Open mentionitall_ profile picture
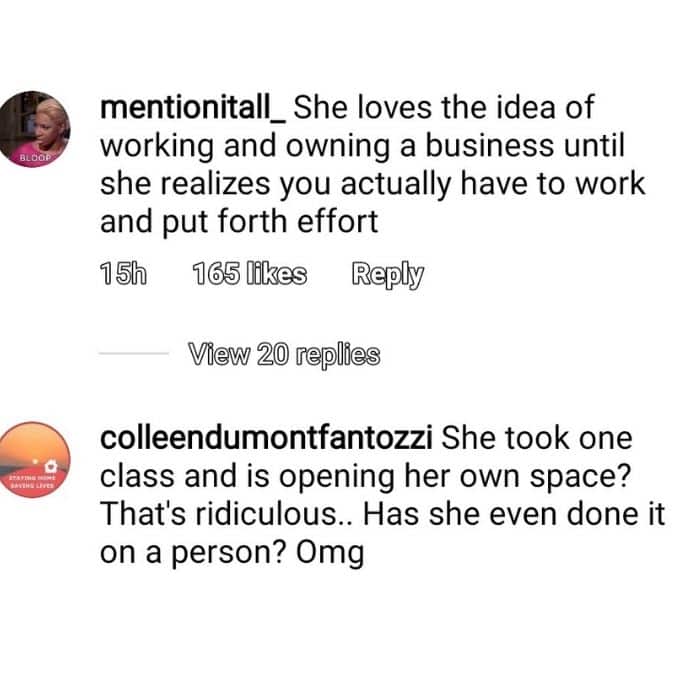 (x=34, y=129)
